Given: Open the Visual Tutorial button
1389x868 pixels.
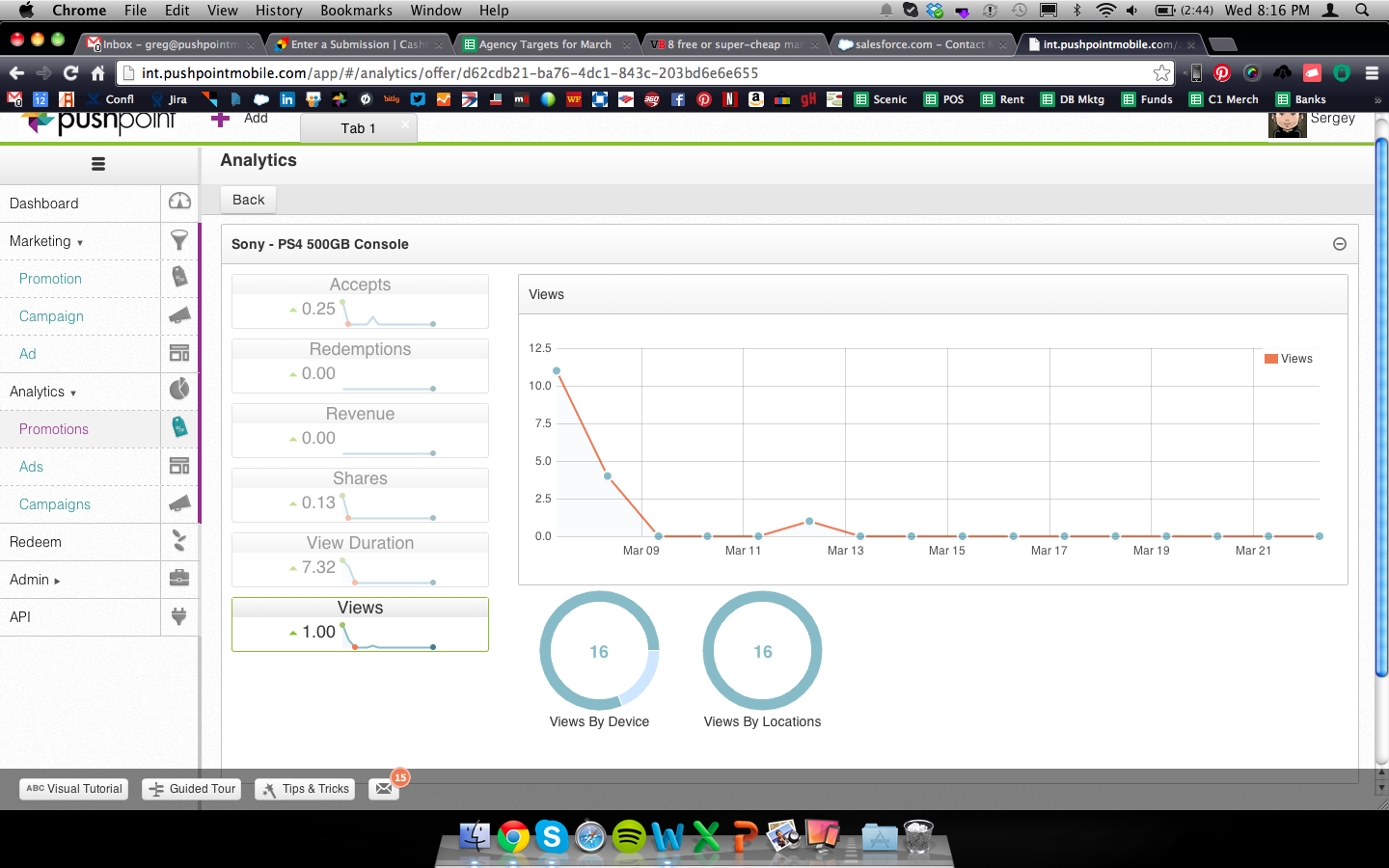Looking at the screenshot, I should click(x=74, y=789).
